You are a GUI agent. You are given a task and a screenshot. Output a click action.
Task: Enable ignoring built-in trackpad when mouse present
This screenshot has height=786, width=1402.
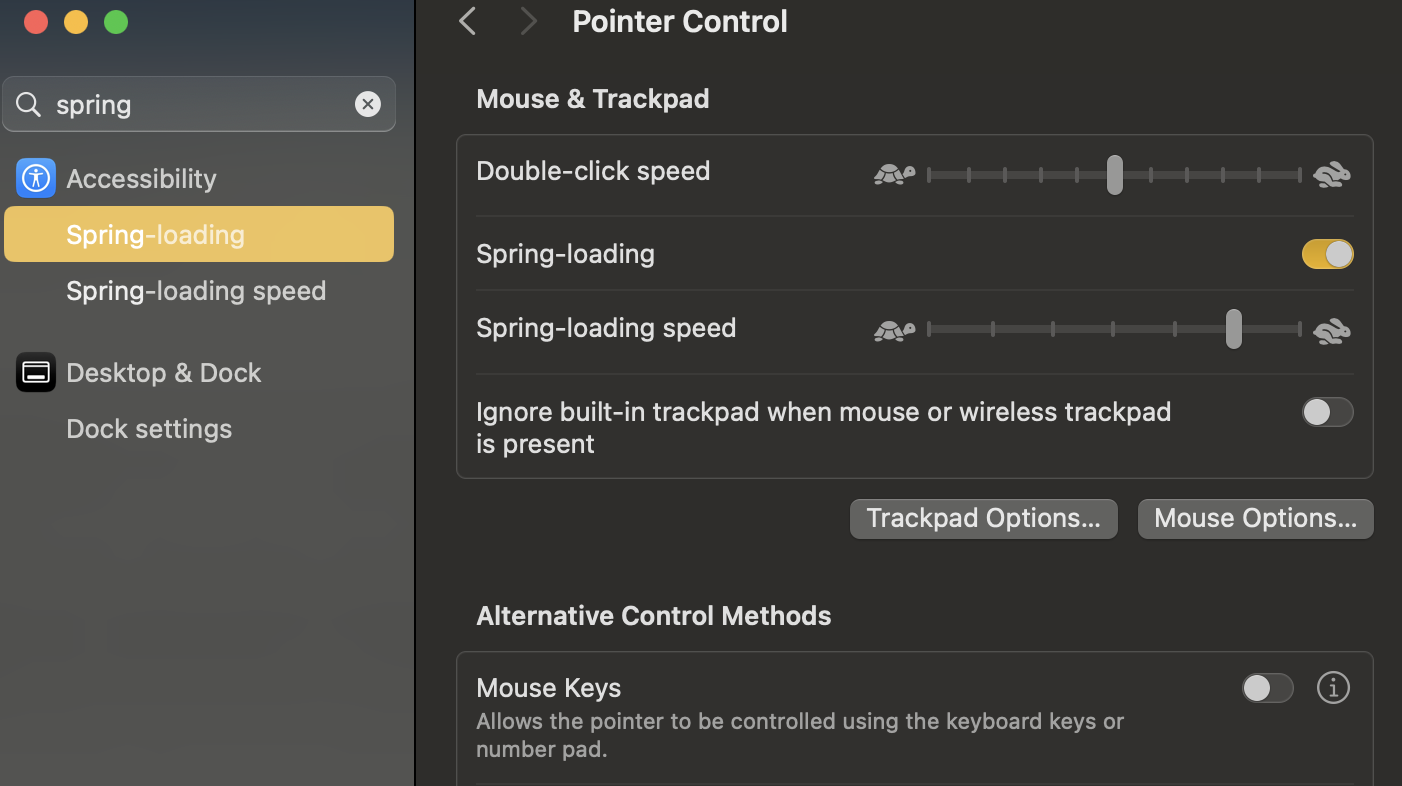coord(1327,412)
